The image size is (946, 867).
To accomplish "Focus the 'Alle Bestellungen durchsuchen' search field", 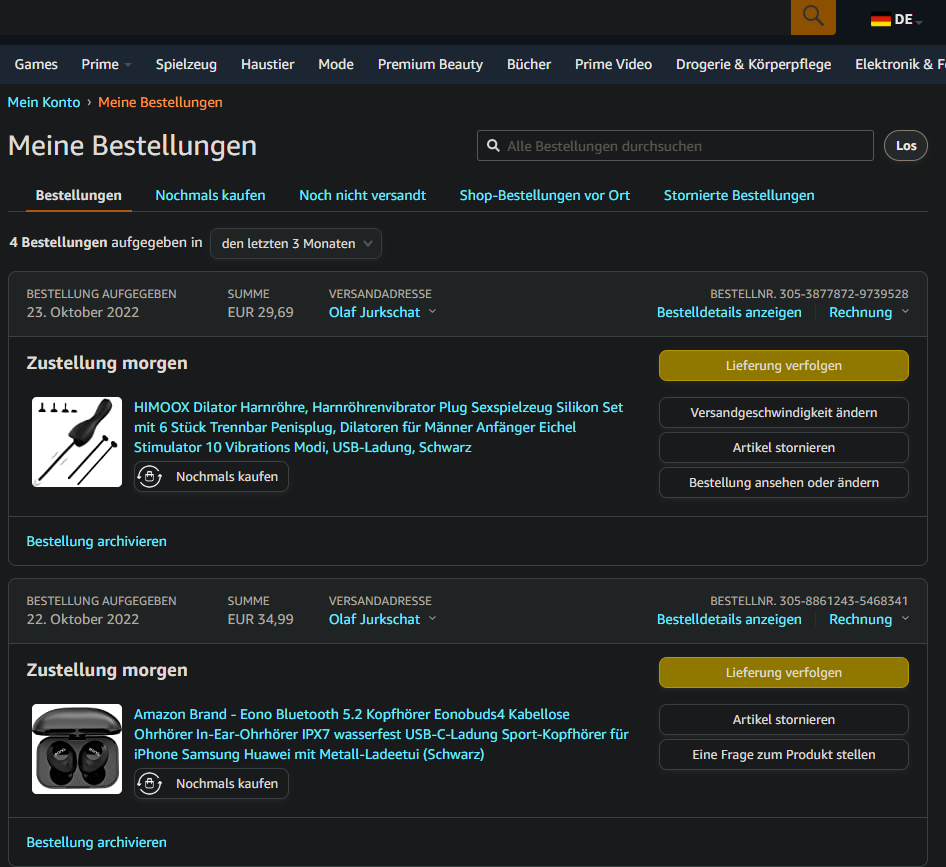I will pos(685,146).
